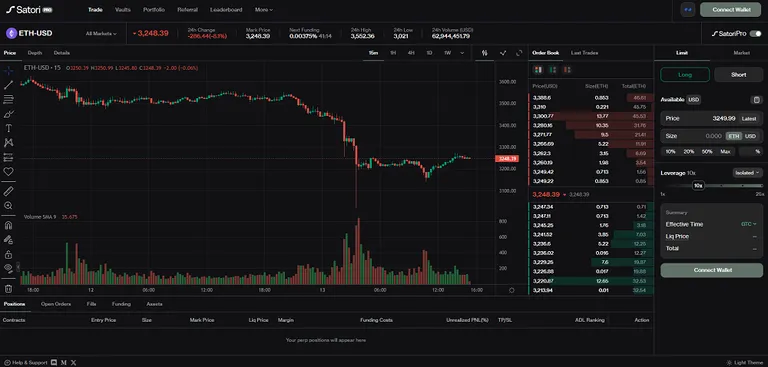The height and width of the screenshot is (367, 768).
Task: Open the Fibonacci retracement tool
Action: [8, 99]
